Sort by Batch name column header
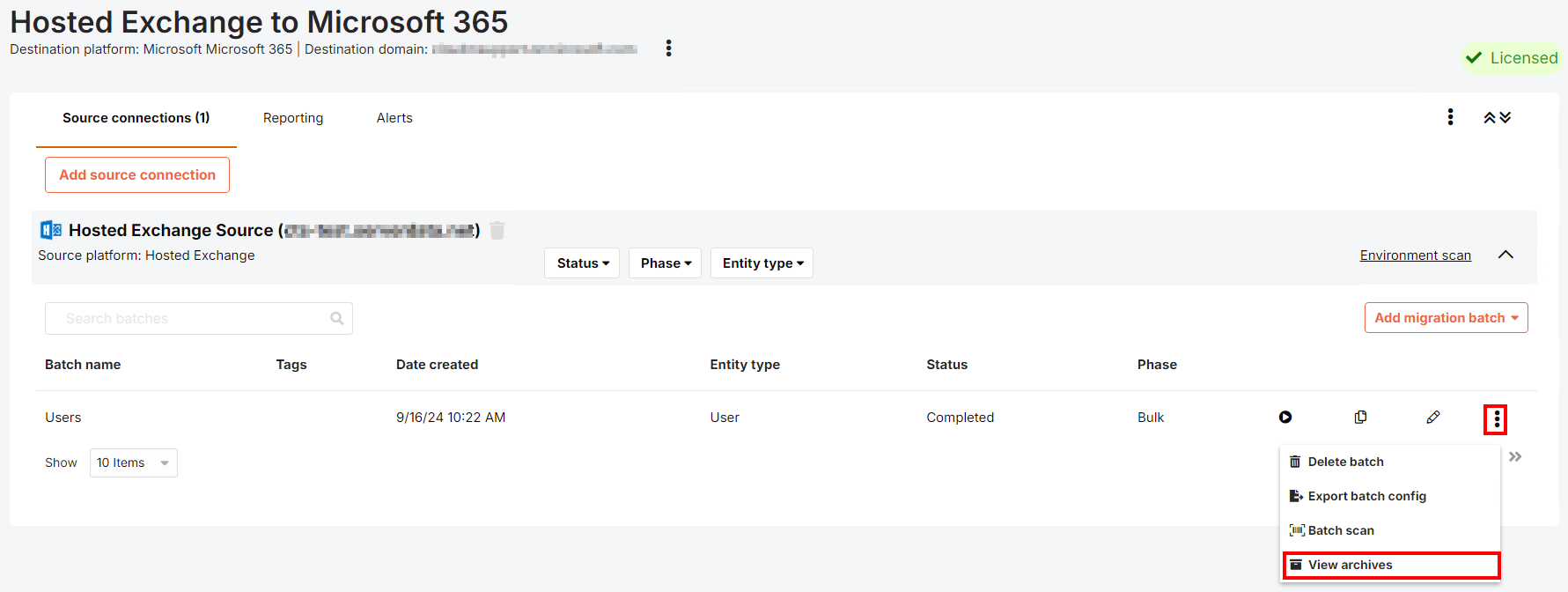The width and height of the screenshot is (1568, 592). pos(83,365)
